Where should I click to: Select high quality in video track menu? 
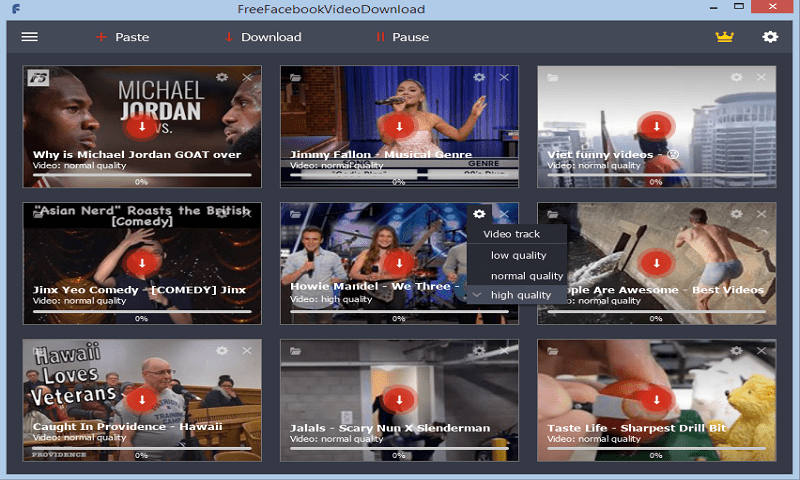pos(517,295)
